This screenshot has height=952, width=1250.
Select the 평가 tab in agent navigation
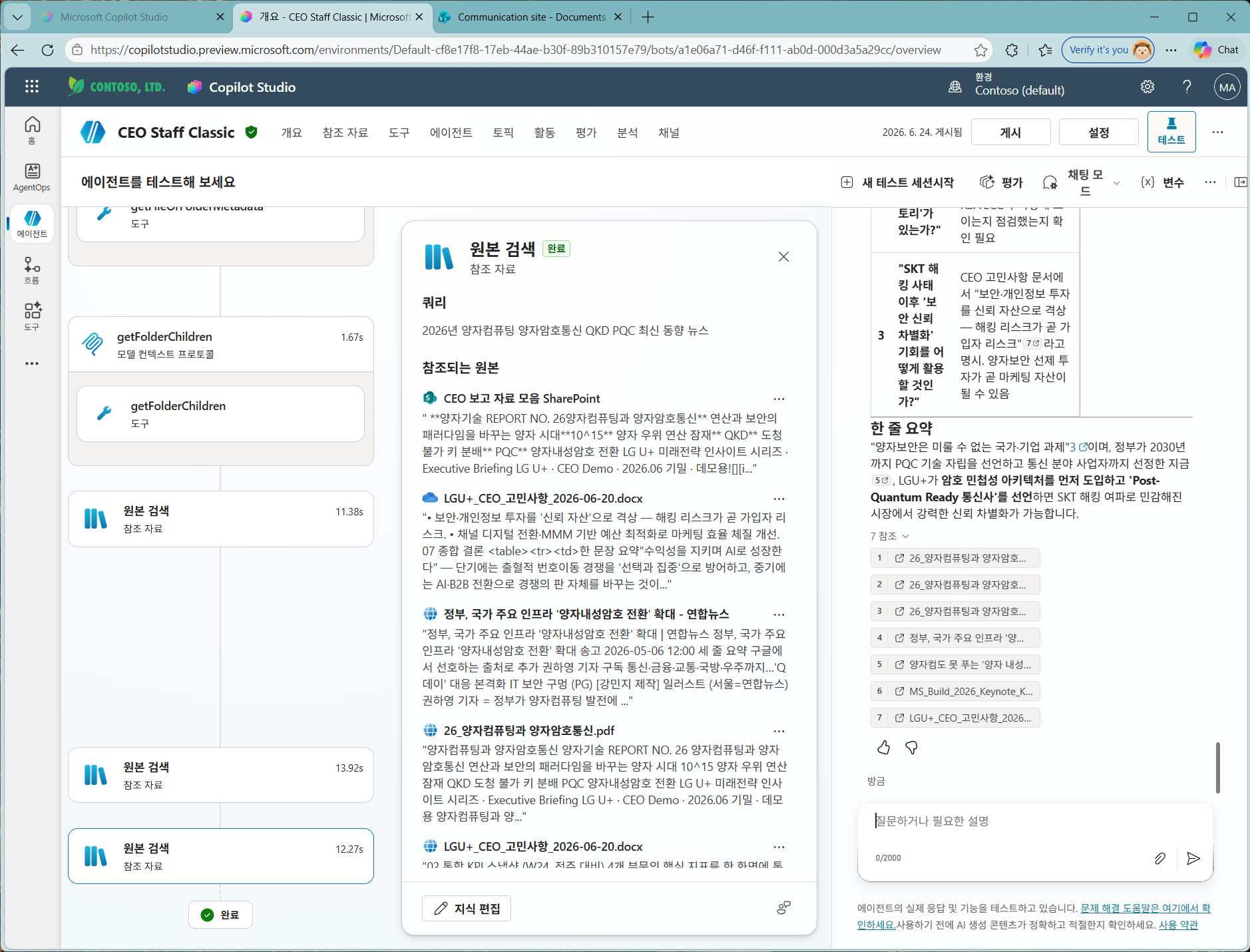click(586, 132)
